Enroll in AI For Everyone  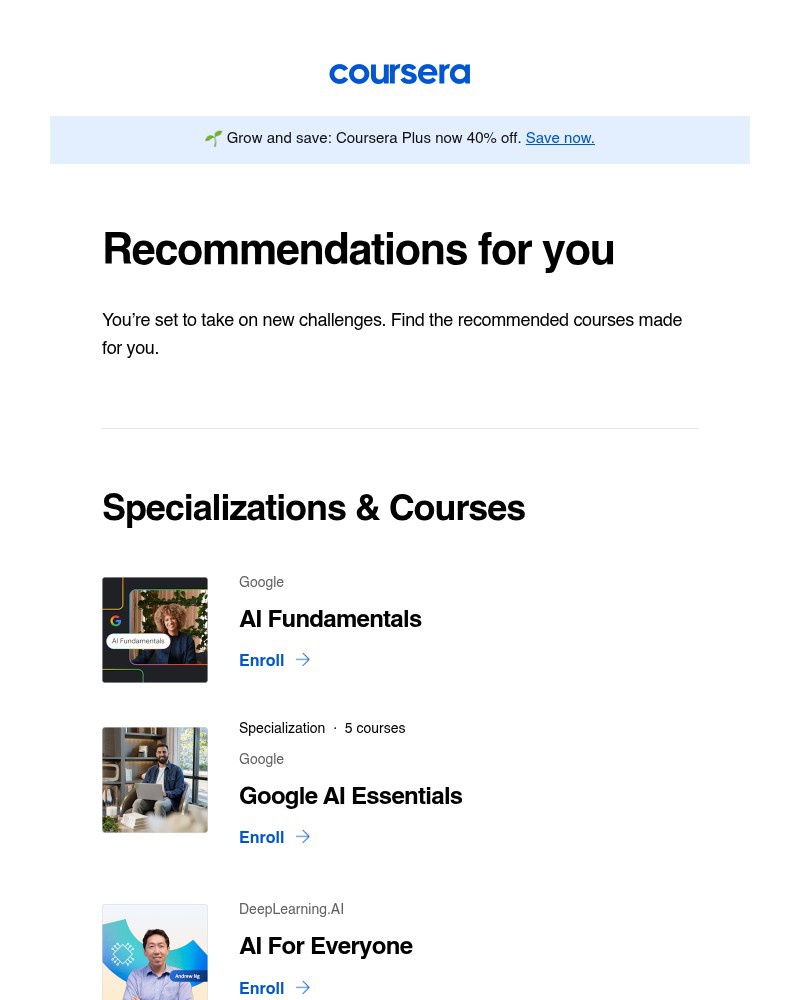(261, 988)
